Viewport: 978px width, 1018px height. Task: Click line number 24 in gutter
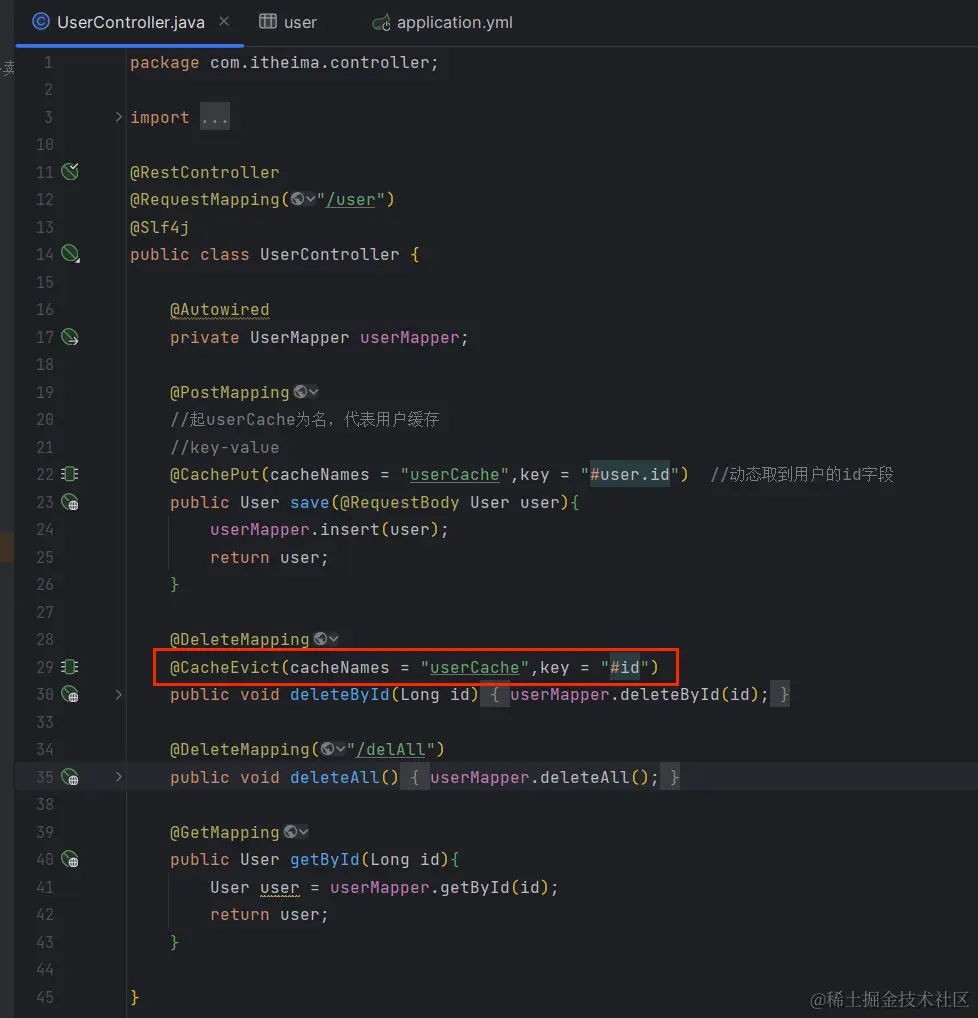(x=45, y=530)
